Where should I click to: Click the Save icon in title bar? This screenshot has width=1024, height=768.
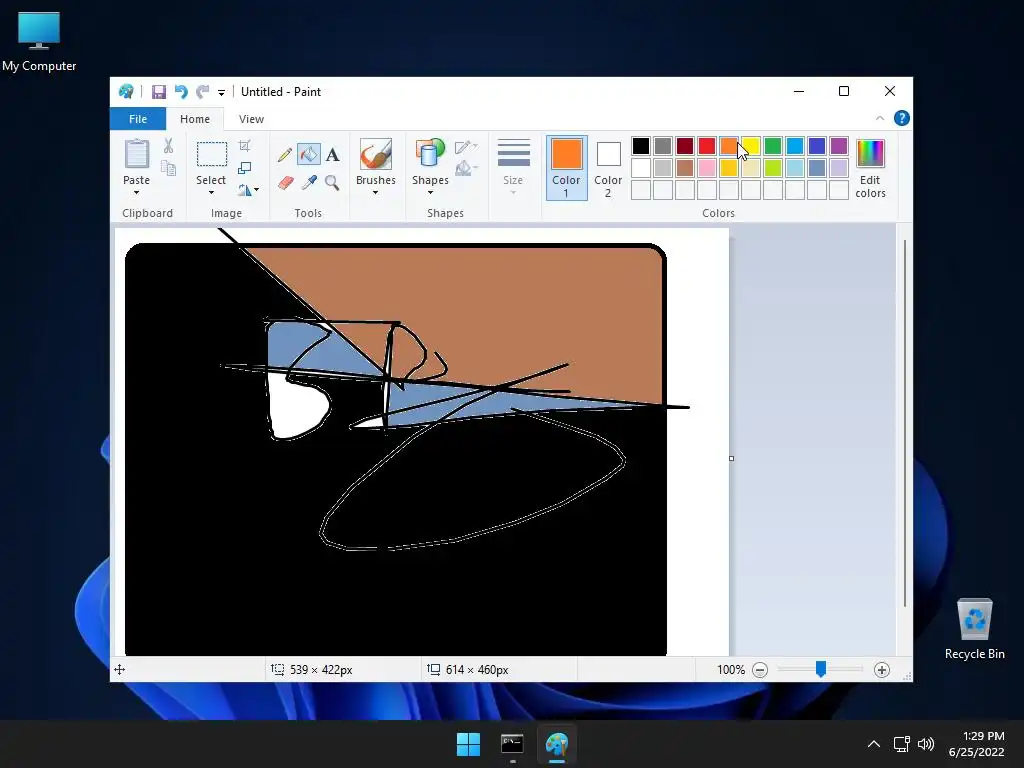159,92
